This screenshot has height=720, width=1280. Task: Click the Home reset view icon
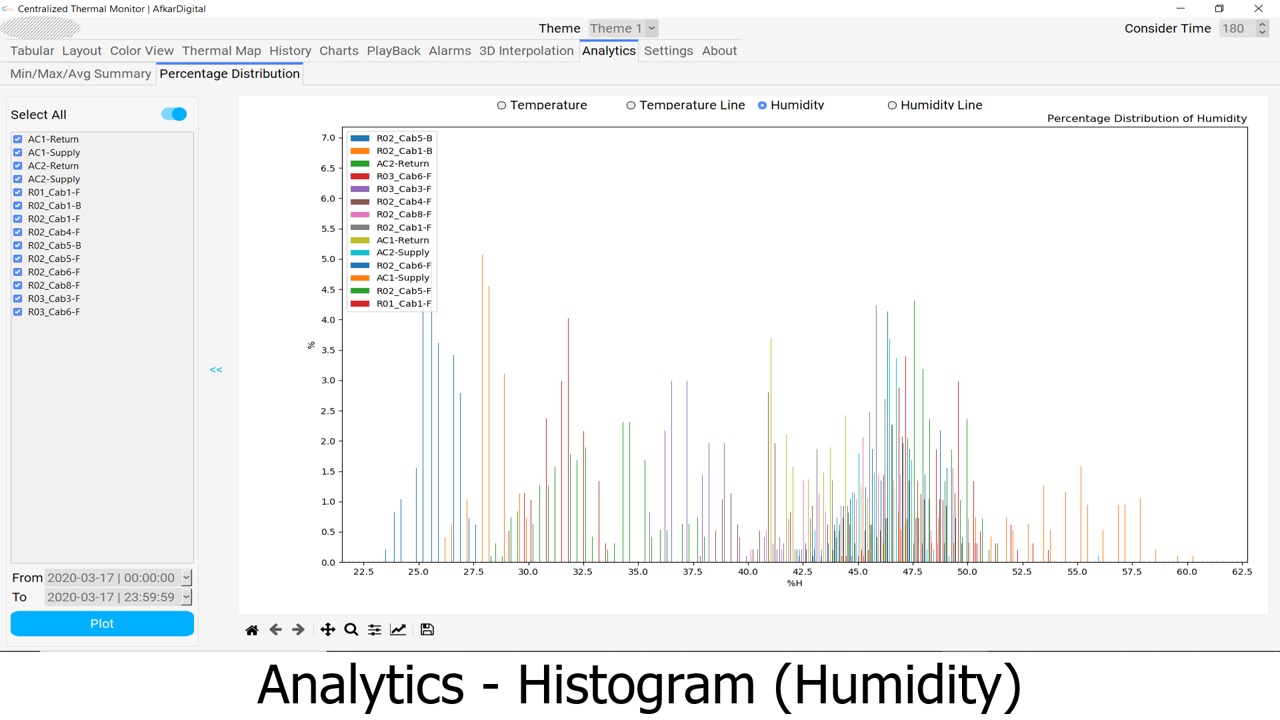252,630
